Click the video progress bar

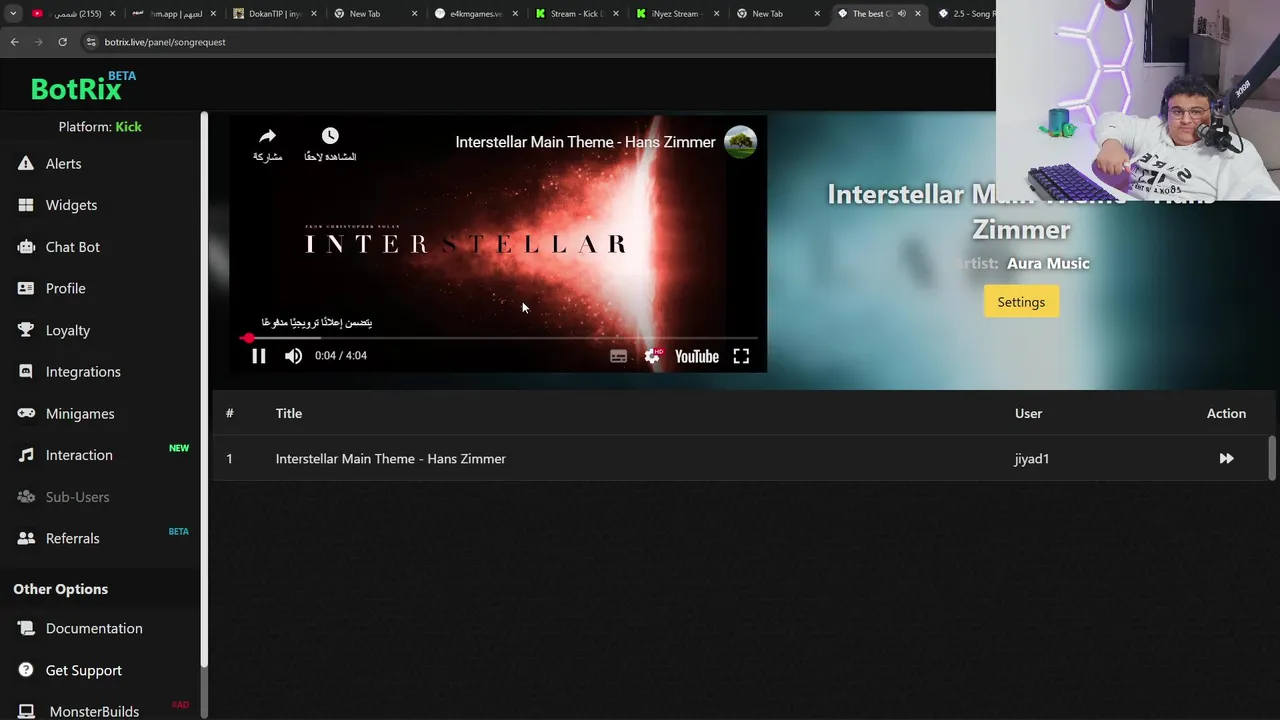pyautogui.click(x=498, y=338)
